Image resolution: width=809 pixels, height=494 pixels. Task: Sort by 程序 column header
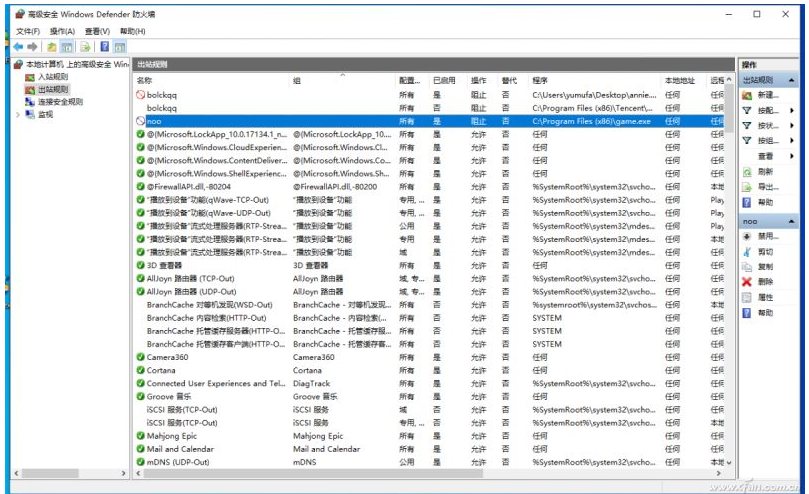pos(594,81)
